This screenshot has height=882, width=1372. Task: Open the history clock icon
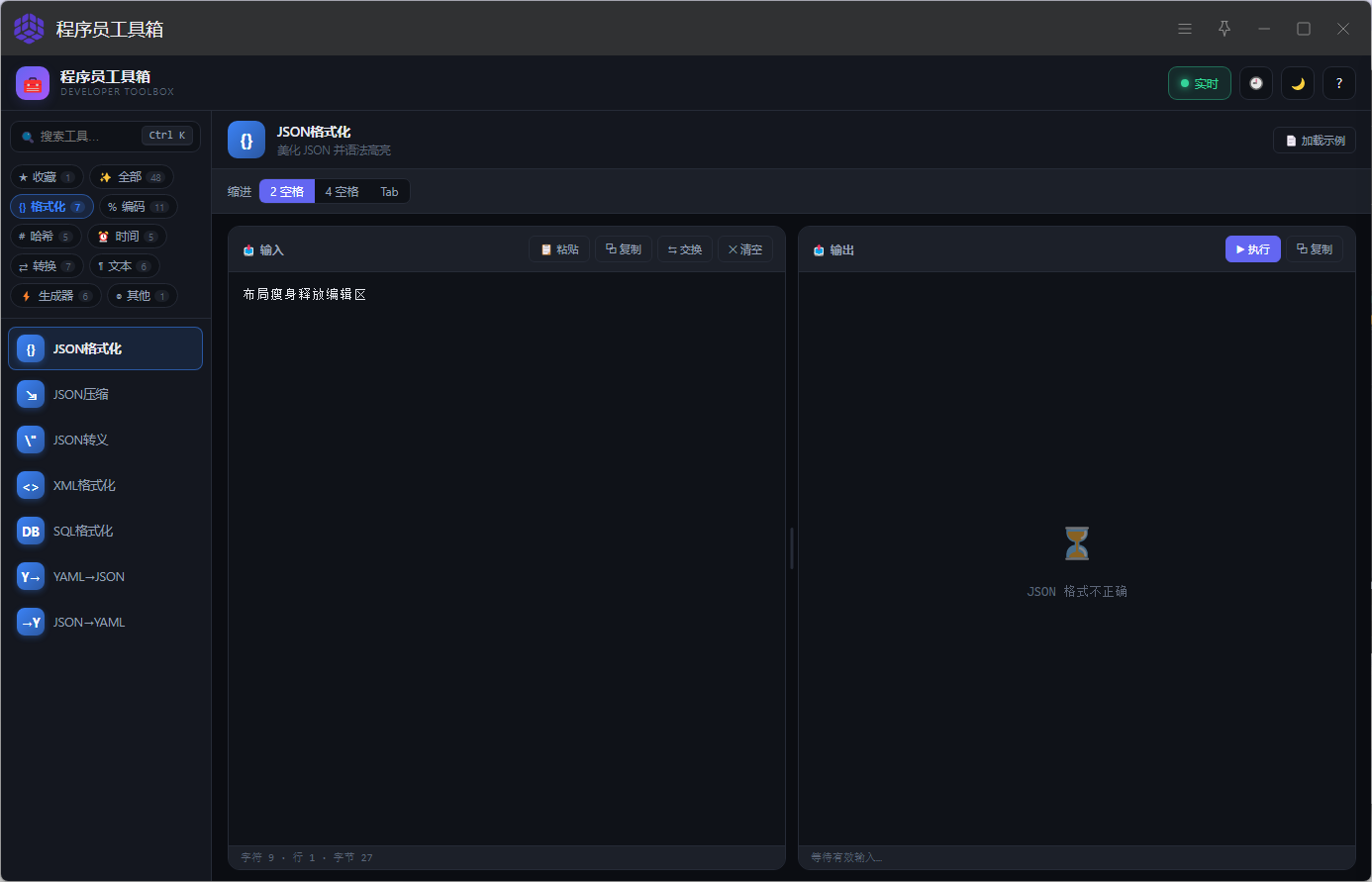tap(1256, 83)
